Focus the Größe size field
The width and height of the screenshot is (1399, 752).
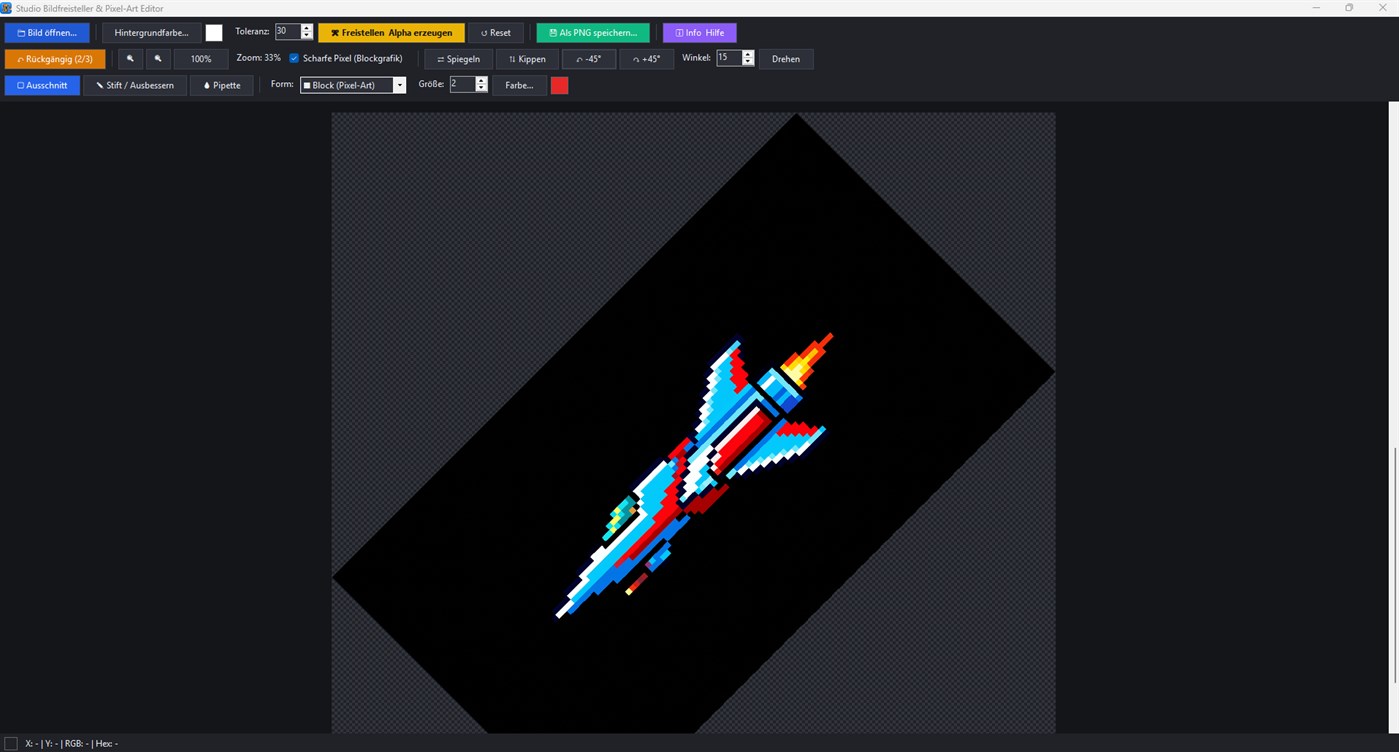[x=462, y=84]
